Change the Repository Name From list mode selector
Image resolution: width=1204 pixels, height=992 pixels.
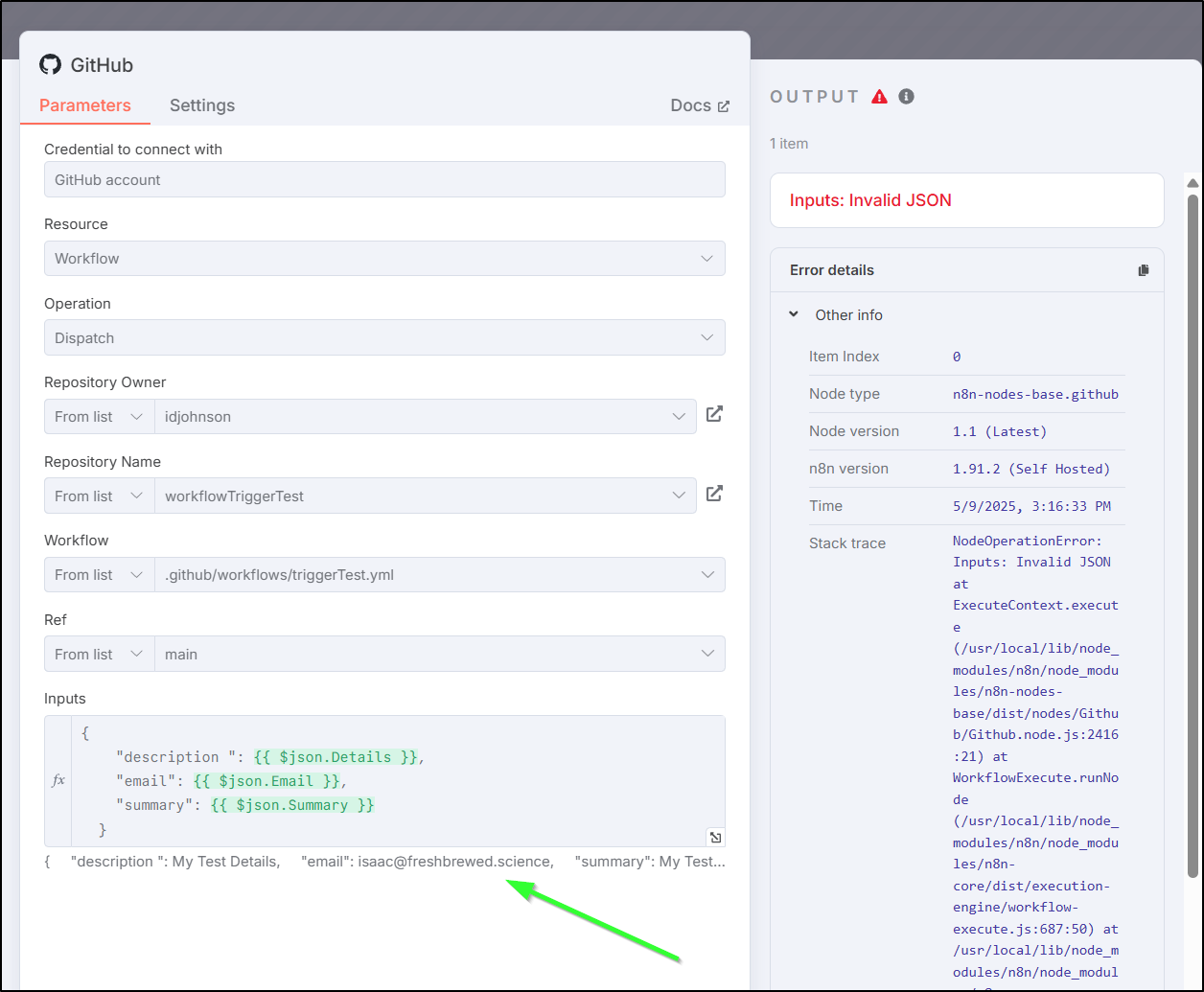[100, 496]
